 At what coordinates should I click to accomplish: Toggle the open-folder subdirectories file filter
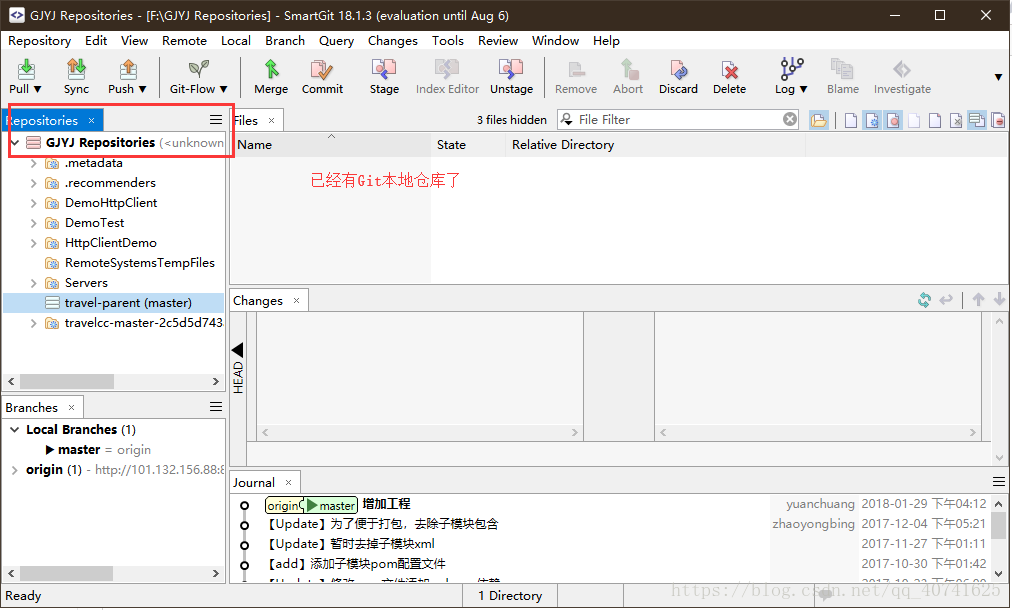[x=818, y=120]
